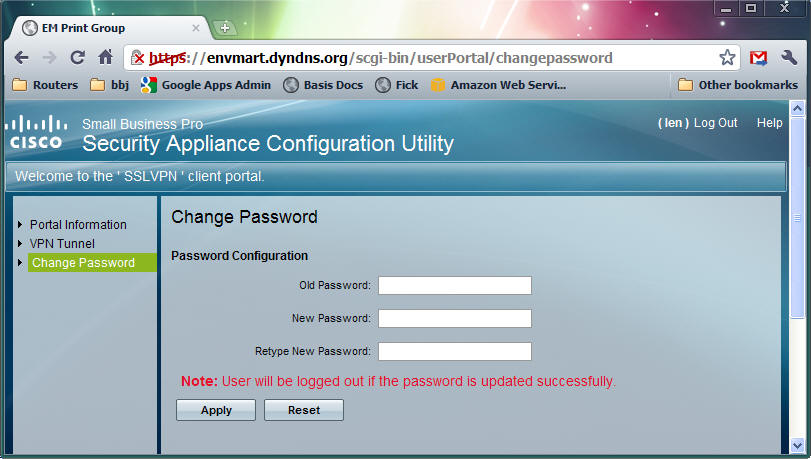Open the Other bookmarks folder
Screen dimensions: 811x459
pyautogui.click(x=737, y=85)
